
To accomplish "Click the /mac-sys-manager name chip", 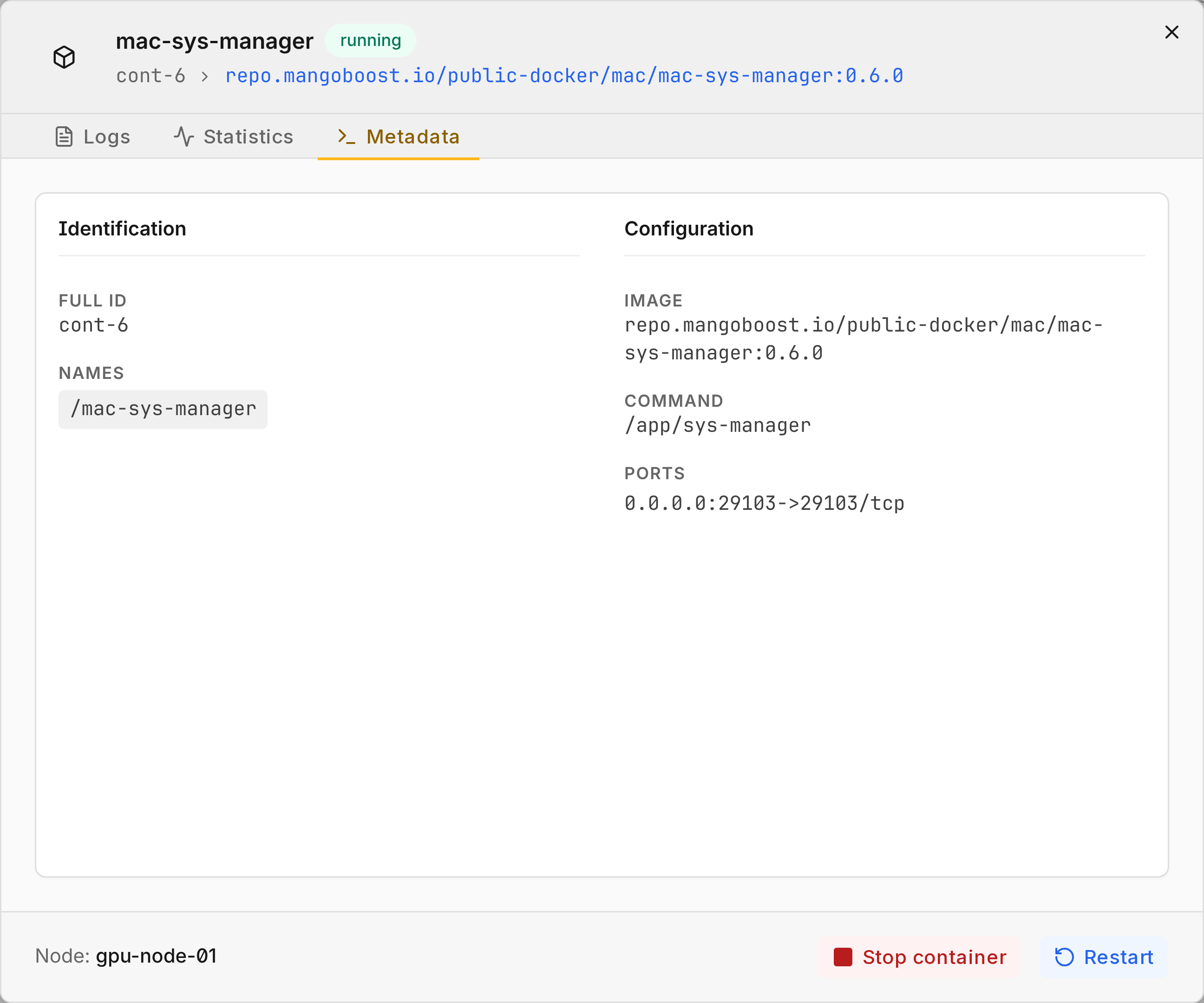I will pyautogui.click(x=163, y=409).
